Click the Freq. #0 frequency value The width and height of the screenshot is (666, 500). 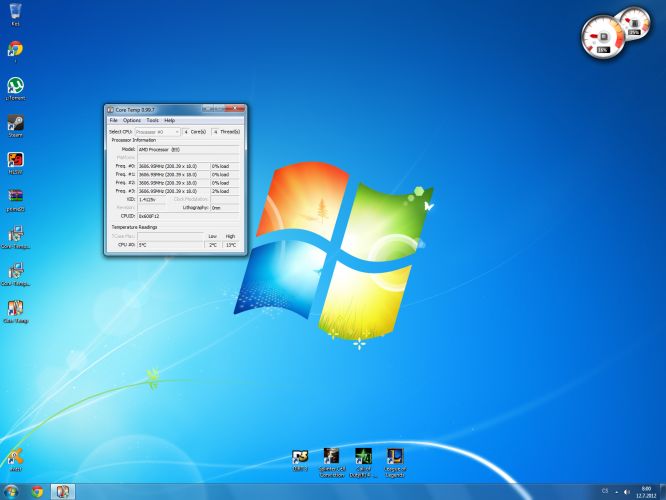173,166
